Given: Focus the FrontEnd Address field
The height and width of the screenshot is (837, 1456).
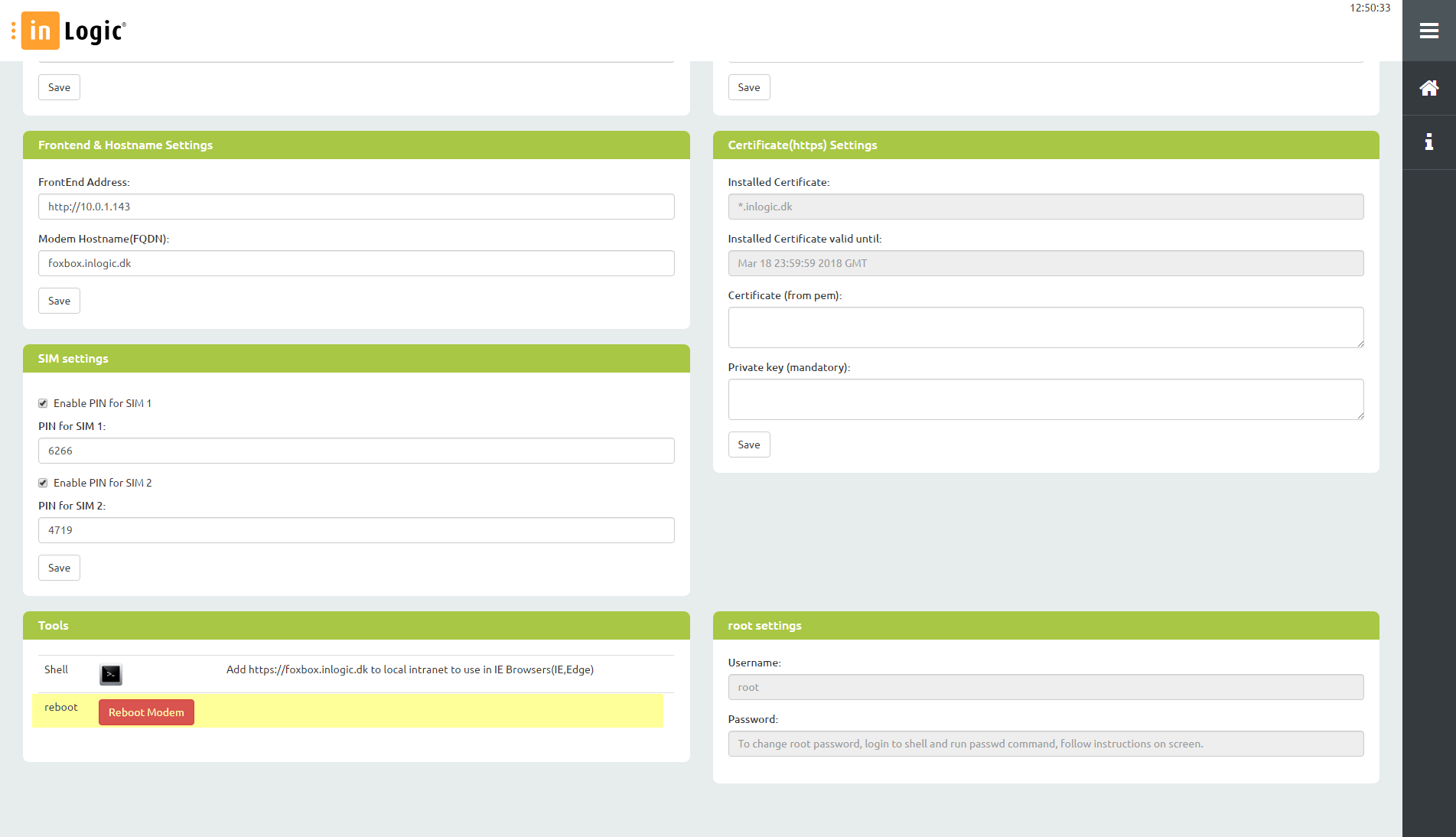Looking at the screenshot, I should pyautogui.click(x=356, y=207).
